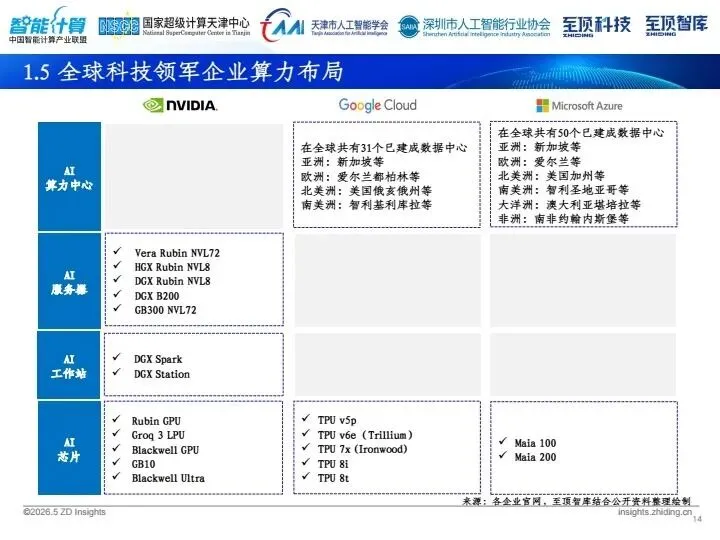Click the TPU 8t entry
Image resolution: width=720 pixels, height=540 pixels.
333,478
